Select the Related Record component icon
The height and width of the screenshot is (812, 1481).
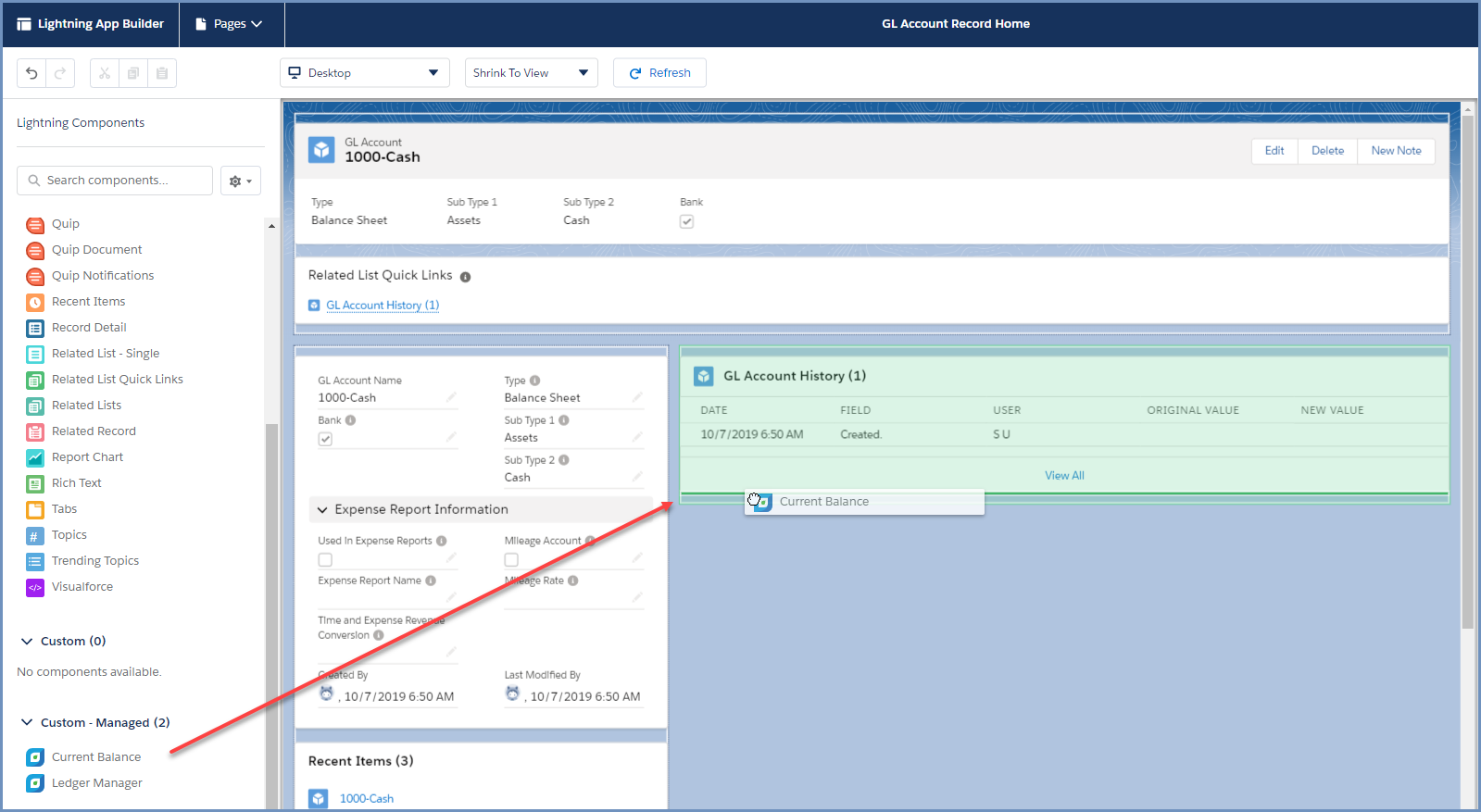(35, 431)
